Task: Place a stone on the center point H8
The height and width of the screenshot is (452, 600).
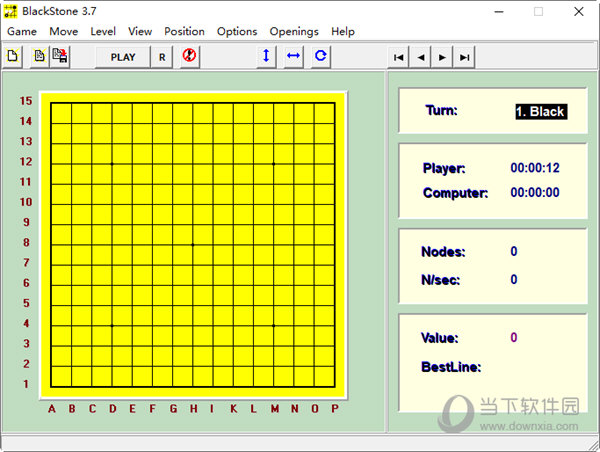Action: click(x=193, y=244)
